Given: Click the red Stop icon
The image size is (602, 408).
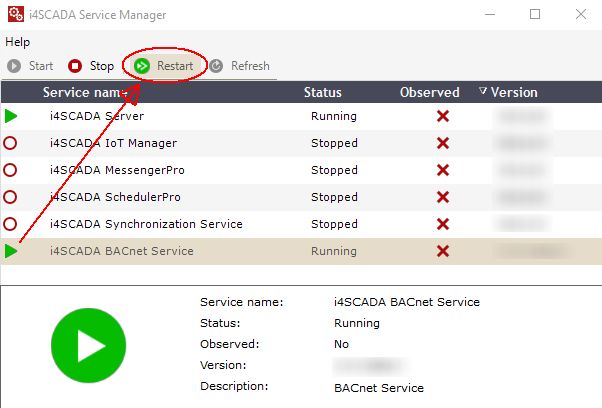Looking at the screenshot, I should [x=75, y=66].
